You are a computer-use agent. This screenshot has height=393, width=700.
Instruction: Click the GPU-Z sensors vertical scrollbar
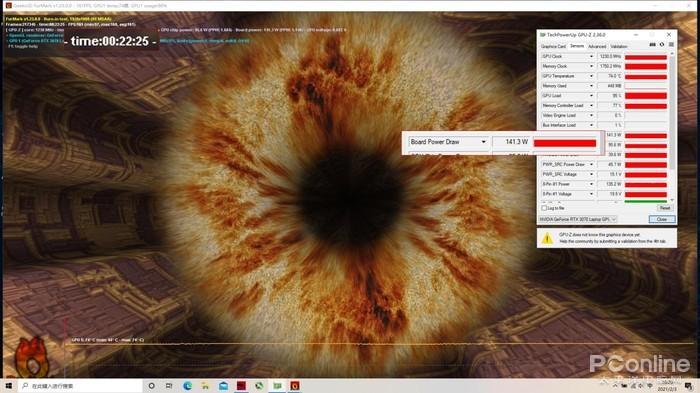pos(672,126)
